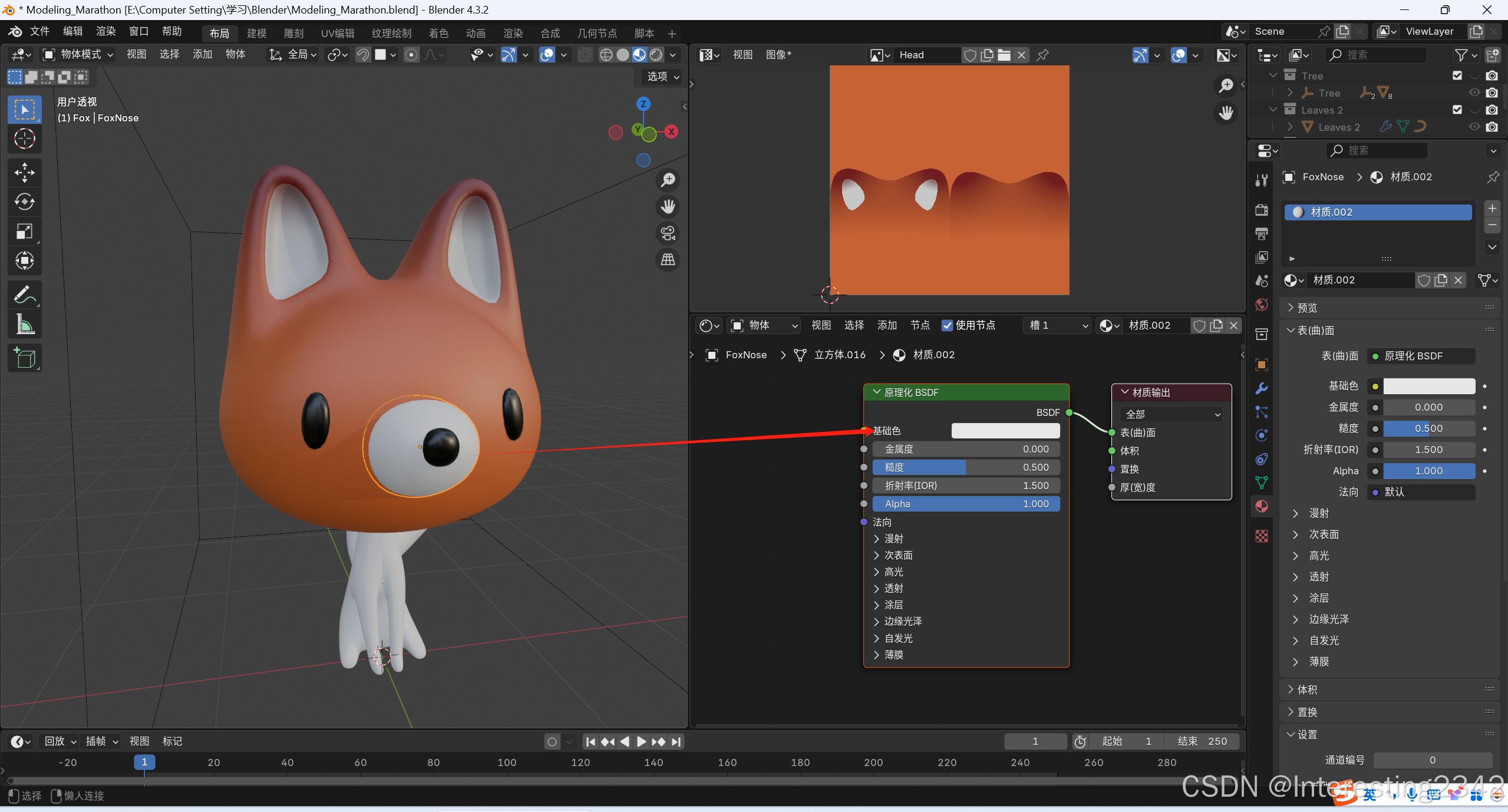Switch to perspective/orthographic grid icon
The height and width of the screenshot is (812, 1508).
[668, 260]
